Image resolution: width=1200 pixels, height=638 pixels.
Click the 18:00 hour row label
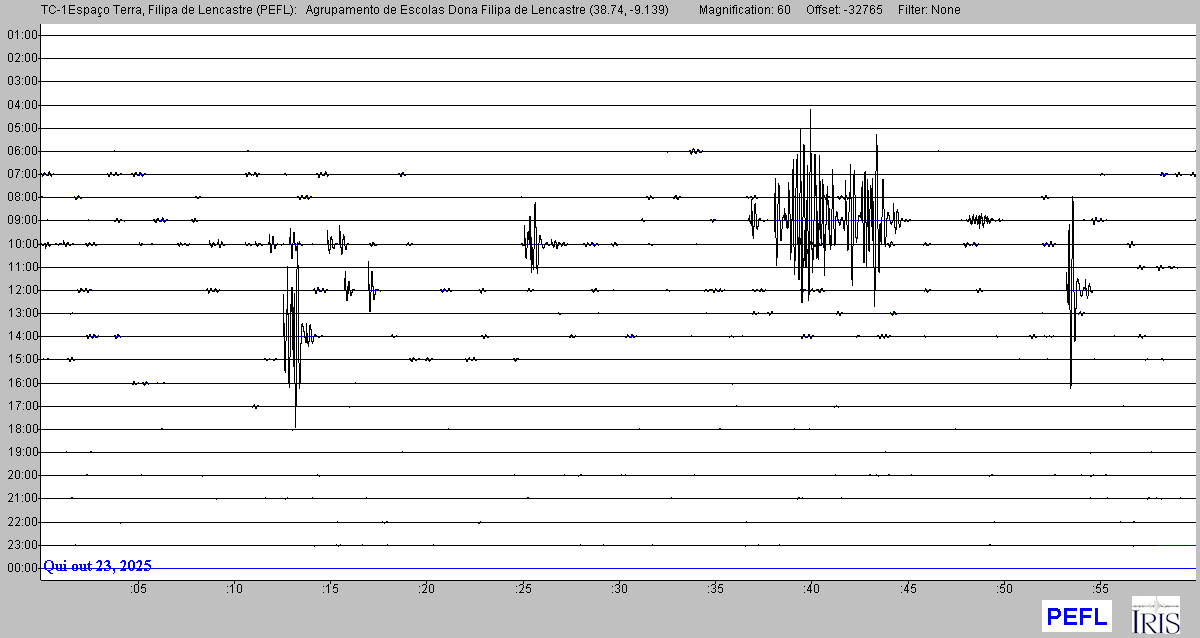(22, 429)
